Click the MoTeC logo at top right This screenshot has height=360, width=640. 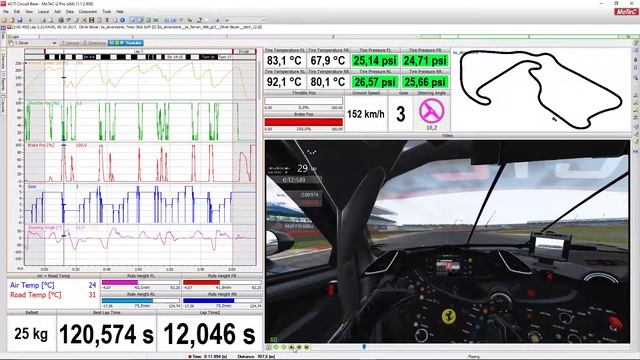[x=626, y=12]
